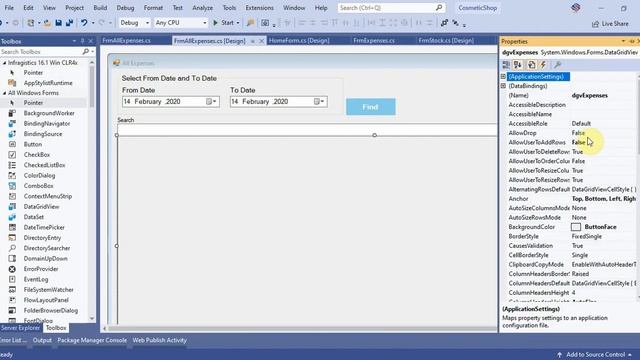Image resolution: width=640 pixels, height=360 pixels.
Task: Sort properties with the Alphabetical icon
Action: [x=518, y=64]
